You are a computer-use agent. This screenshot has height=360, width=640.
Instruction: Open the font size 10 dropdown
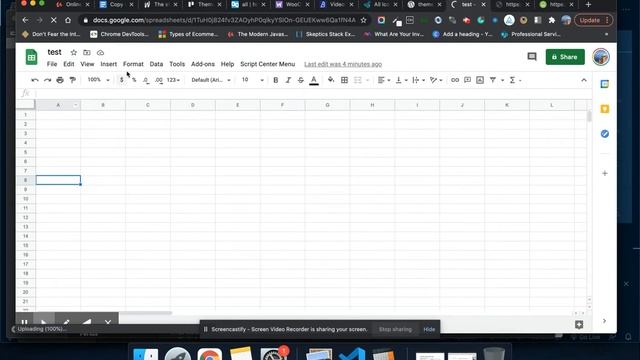pos(252,80)
